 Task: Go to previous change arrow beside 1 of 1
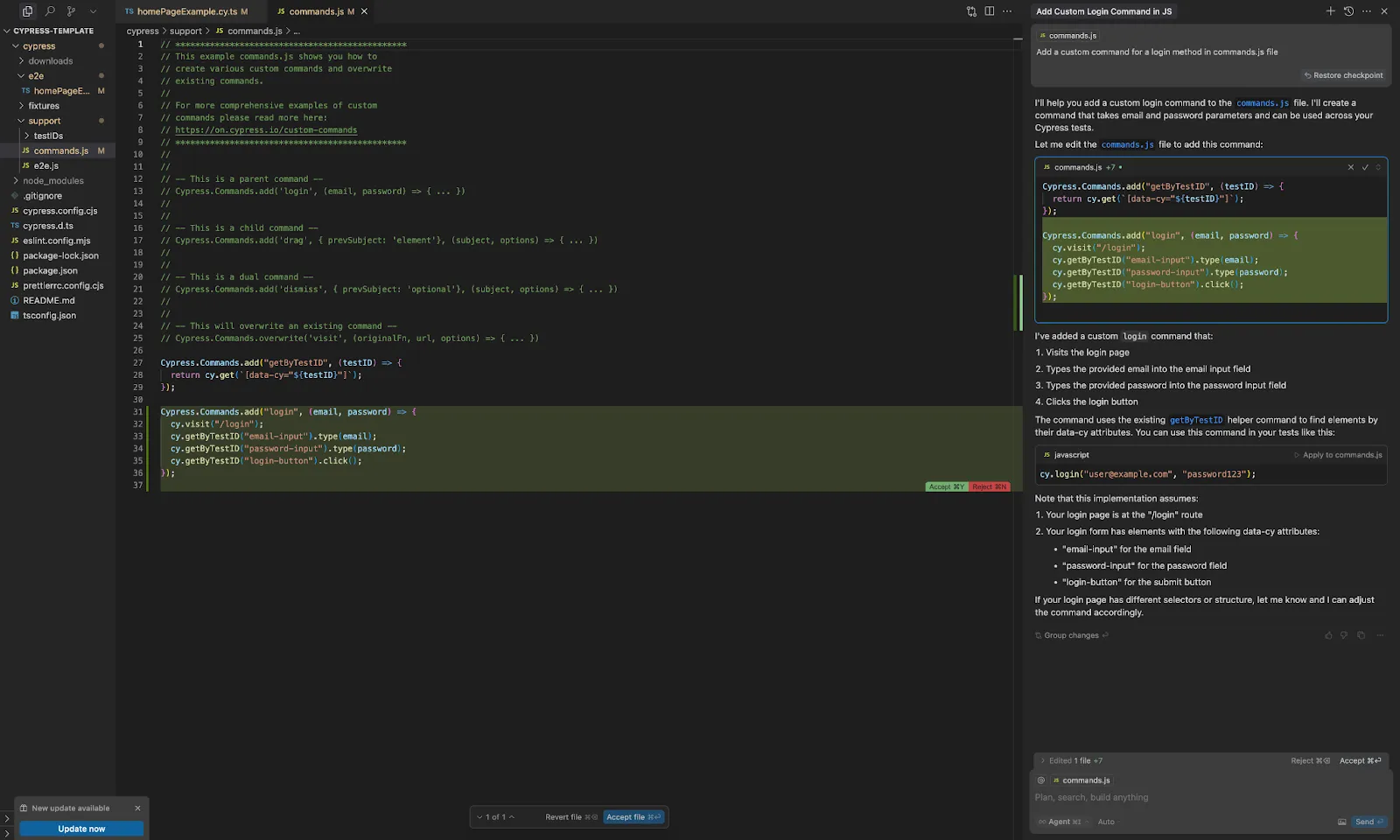click(x=512, y=817)
